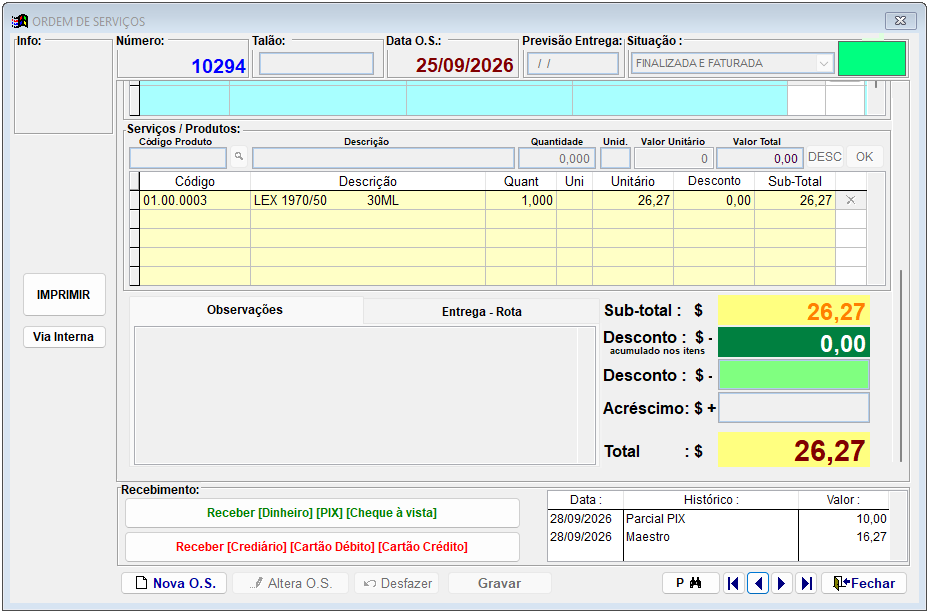
Task: Click the Valor Total input field
Action: (760, 158)
